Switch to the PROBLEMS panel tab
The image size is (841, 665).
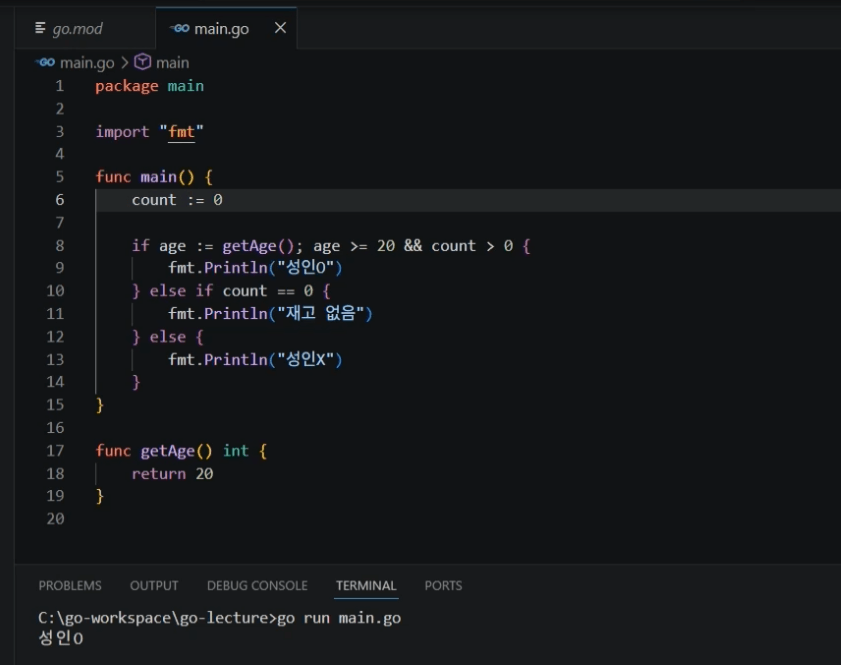point(70,586)
